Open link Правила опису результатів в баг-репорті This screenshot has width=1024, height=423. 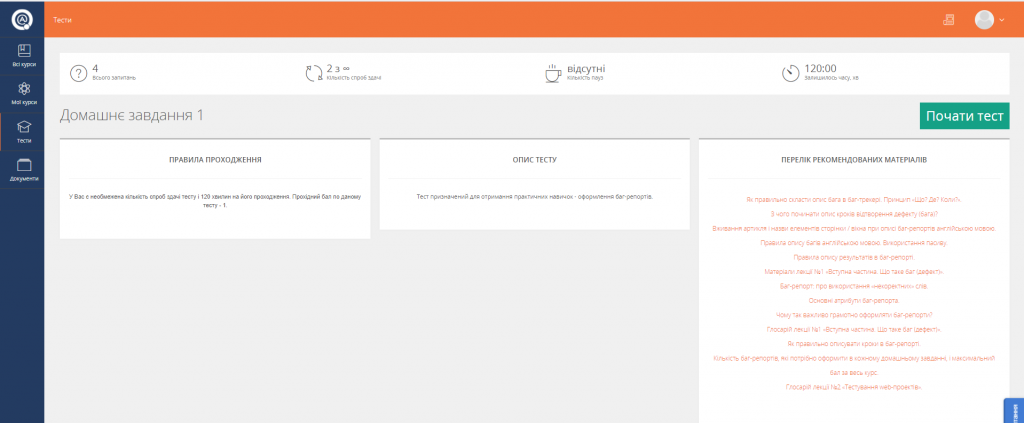(x=854, y=257)
